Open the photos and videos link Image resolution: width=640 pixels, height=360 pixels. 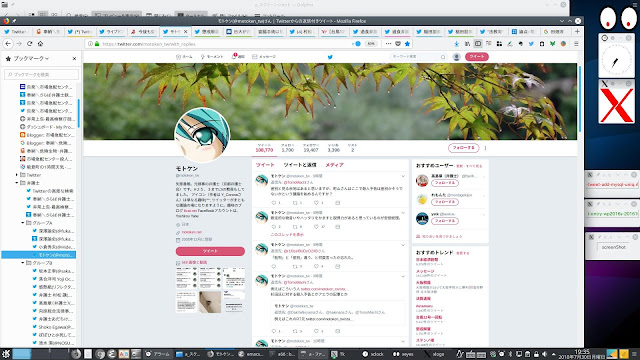coord(194,262)
